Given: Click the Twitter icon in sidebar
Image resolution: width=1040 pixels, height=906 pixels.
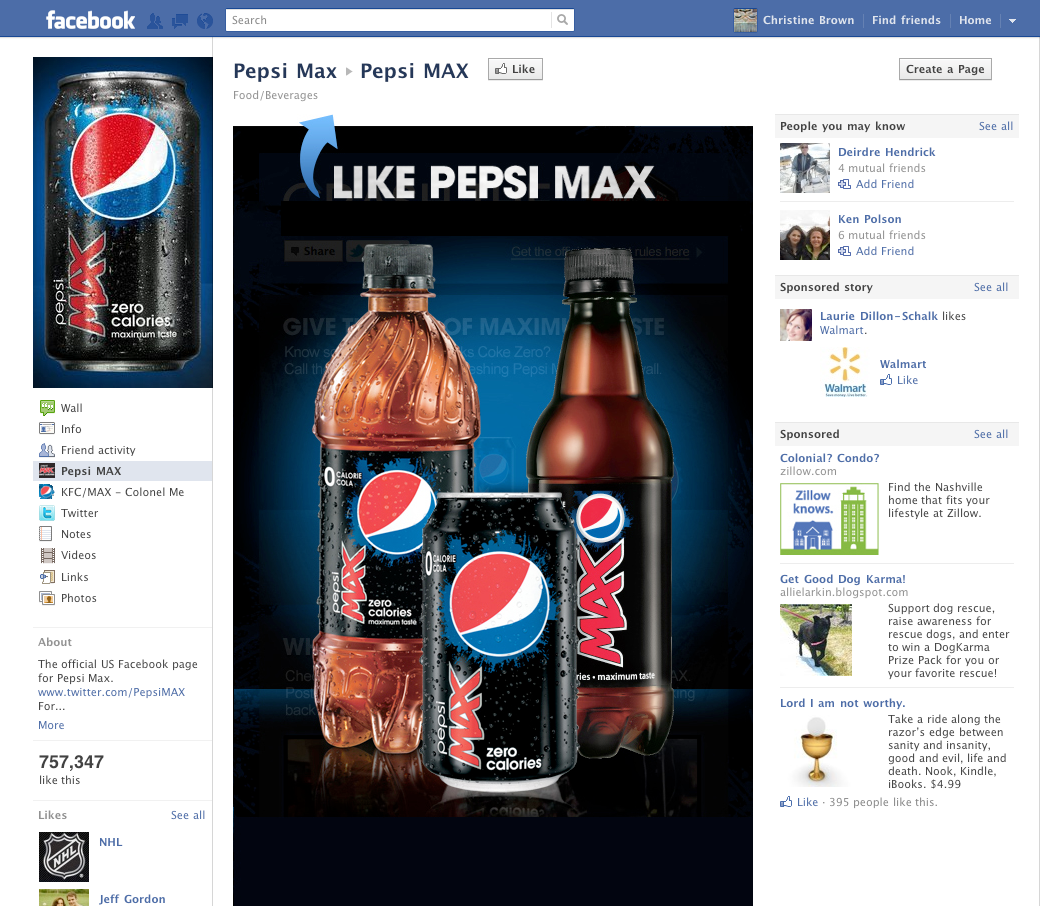Looking at the screenshot, I should pos(47,513).
